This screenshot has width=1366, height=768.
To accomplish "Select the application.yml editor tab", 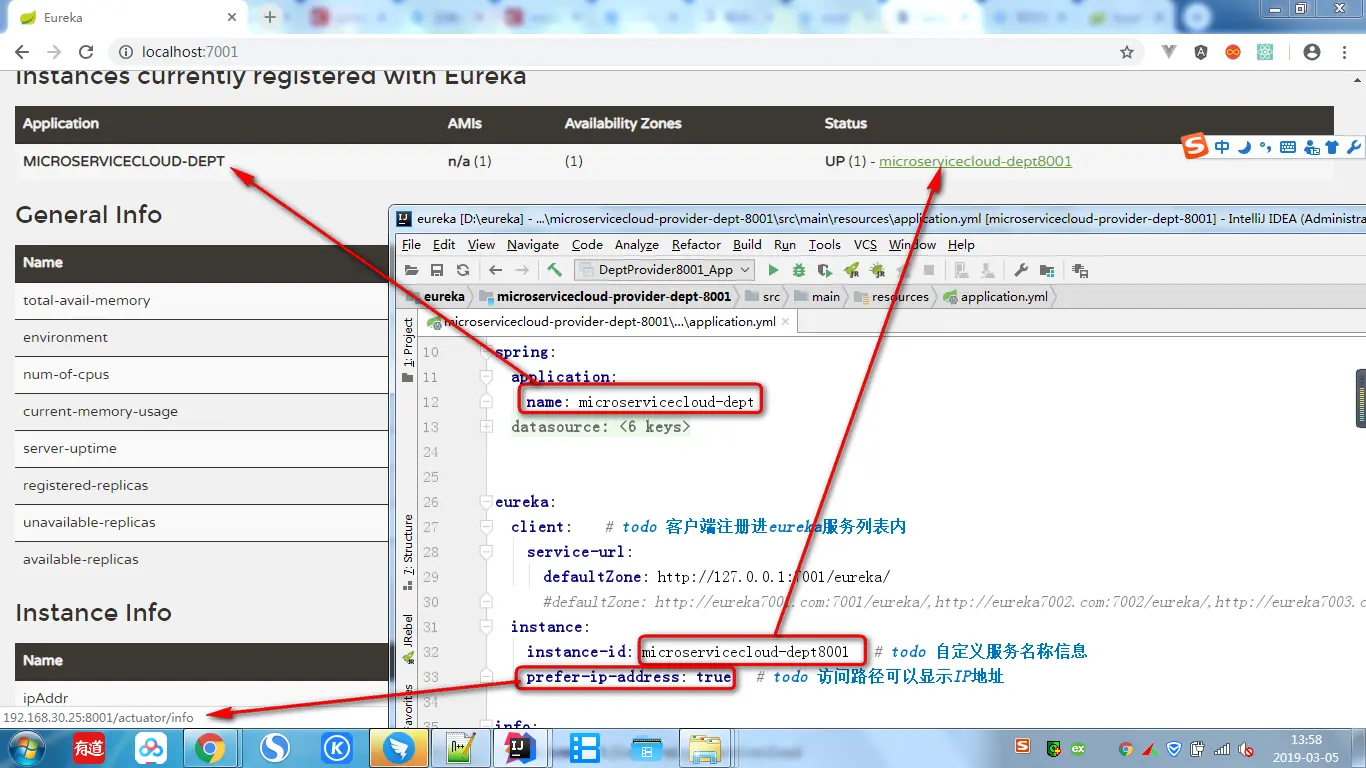I will pos(608,322).
